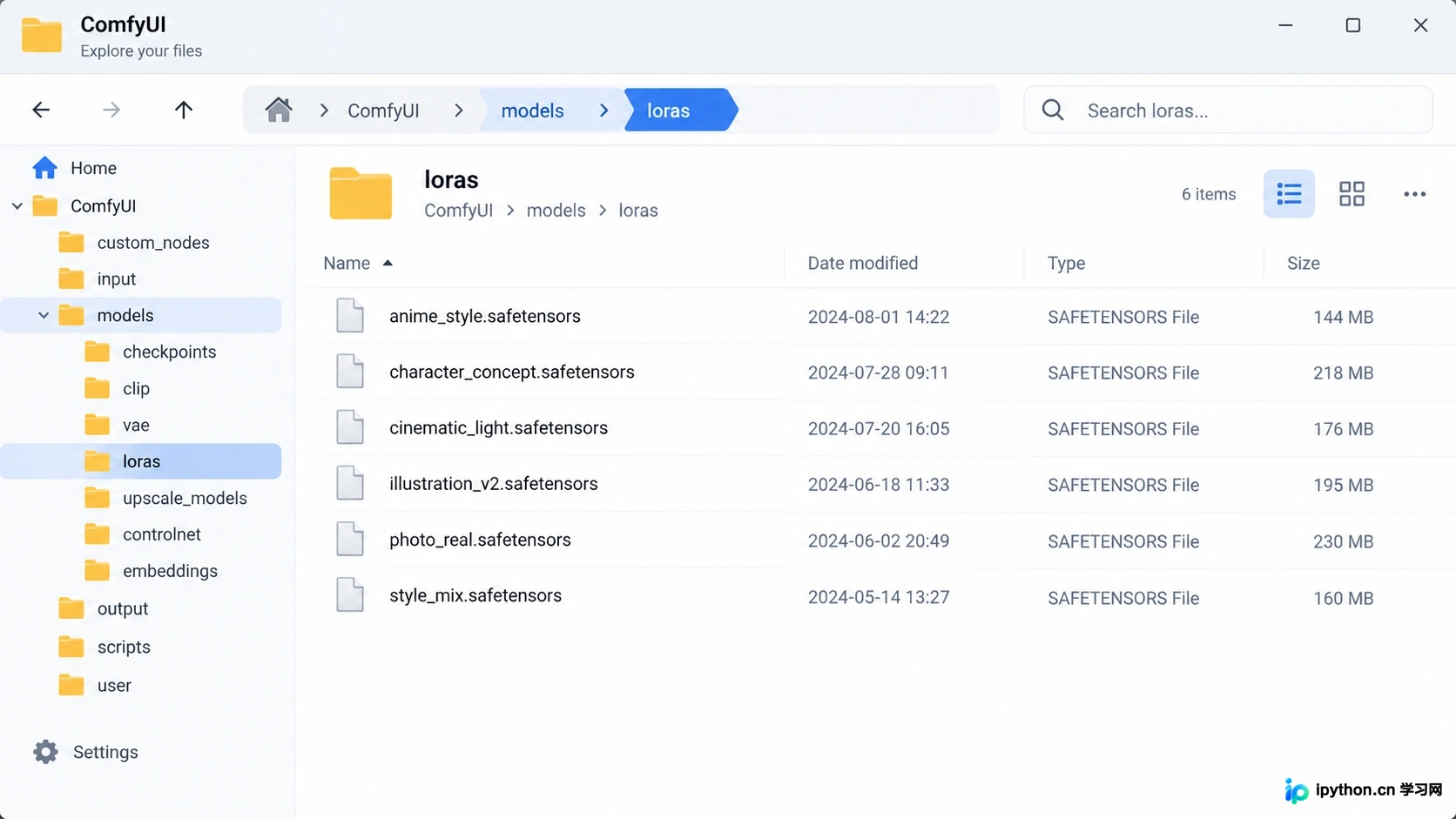This screenshot has width=1456, height=819.
Task: Select models breadcrumb in address bar
Action: (532, 111)
